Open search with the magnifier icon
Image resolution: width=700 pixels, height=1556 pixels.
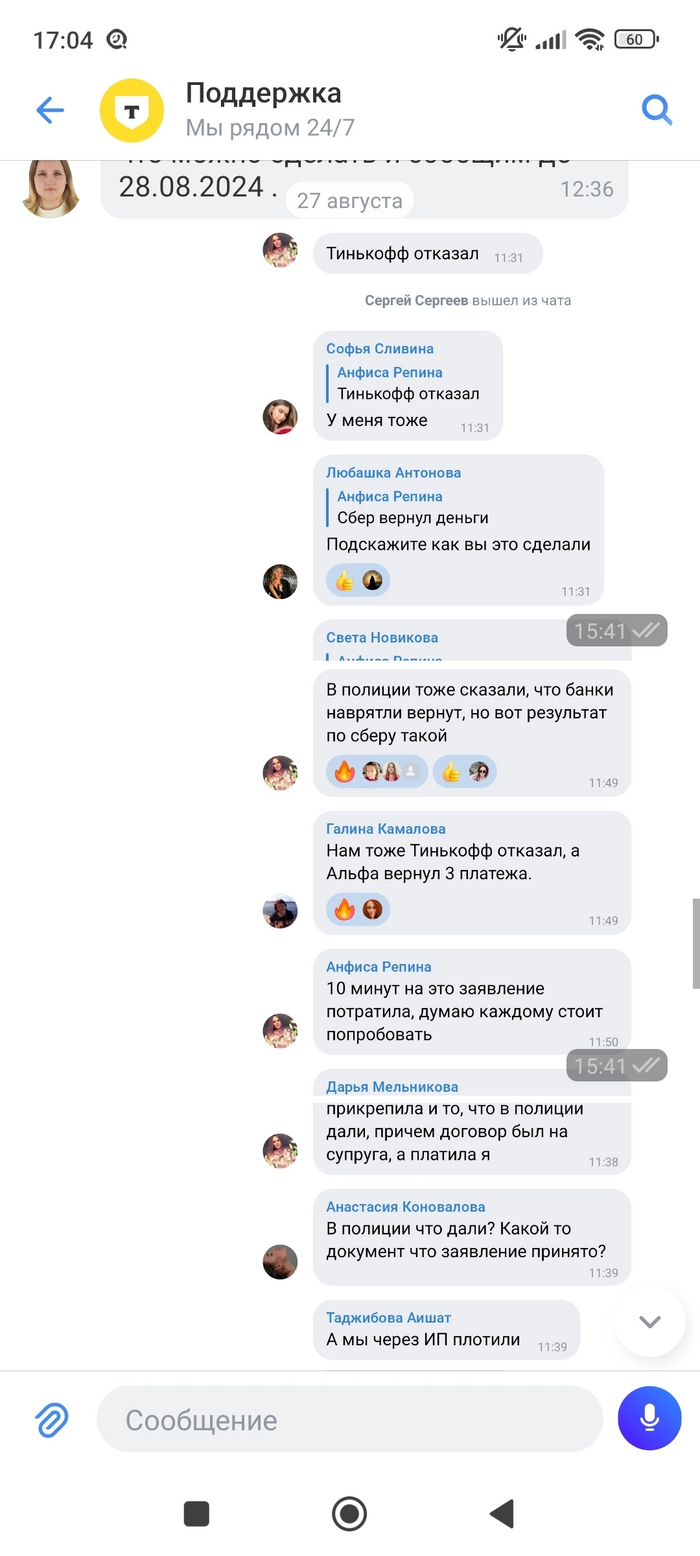click(x=657, y=109)
